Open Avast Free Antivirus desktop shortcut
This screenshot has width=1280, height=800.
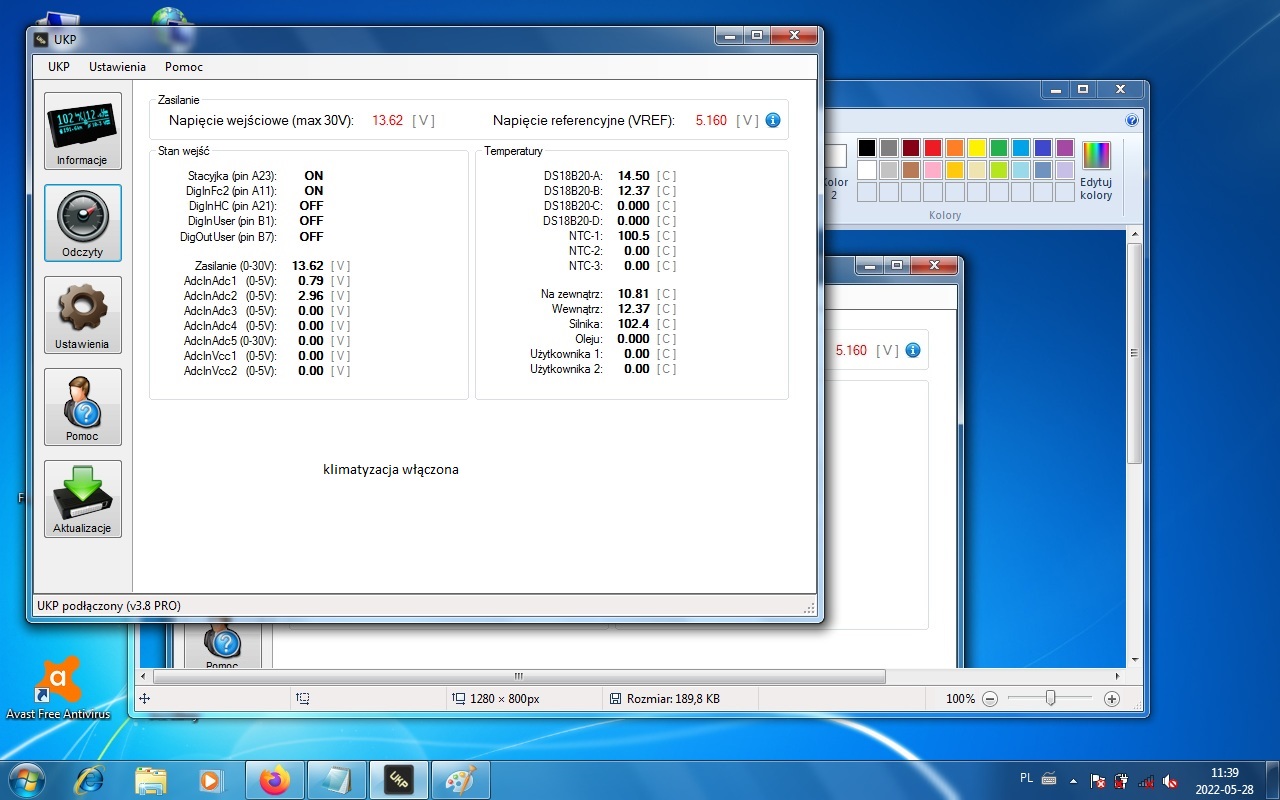click(58, 688)
